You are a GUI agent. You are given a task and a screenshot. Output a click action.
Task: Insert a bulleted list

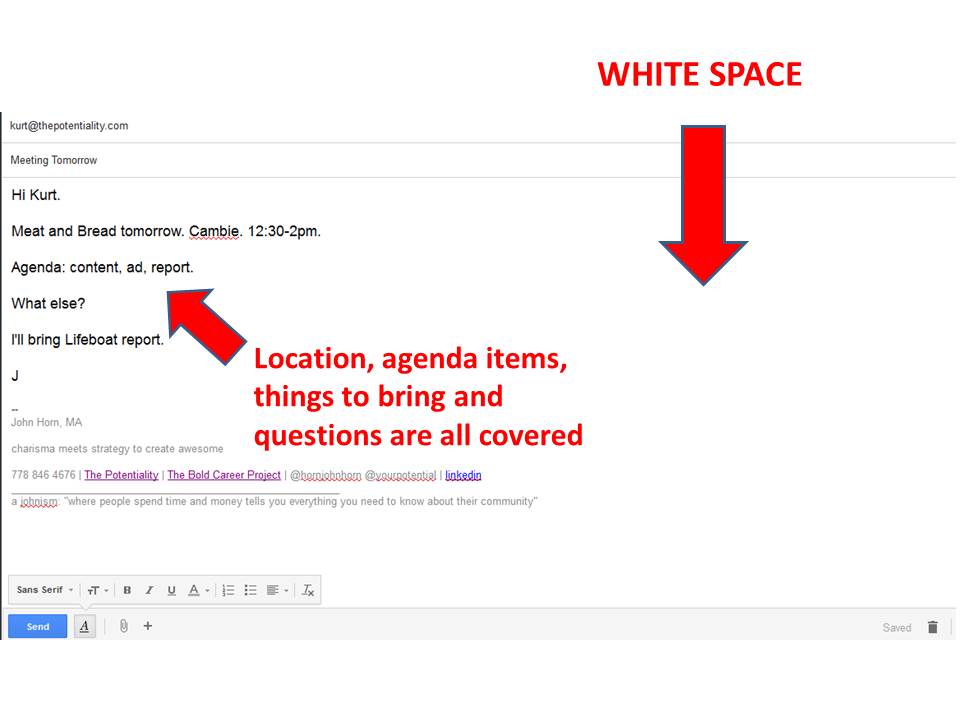[x=250, y=590]
